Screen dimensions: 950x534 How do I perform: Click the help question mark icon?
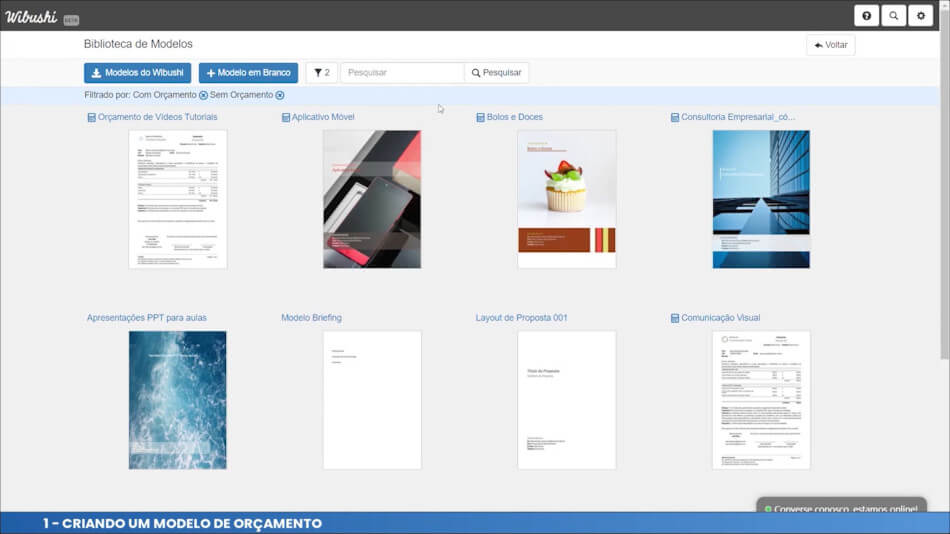point(866,16)
